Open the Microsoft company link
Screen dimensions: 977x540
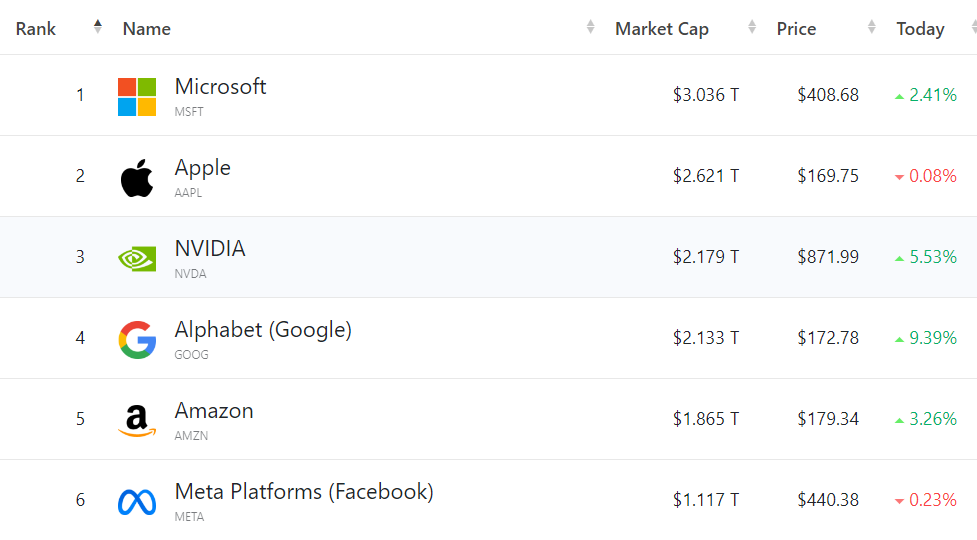[x=220, y=87]
